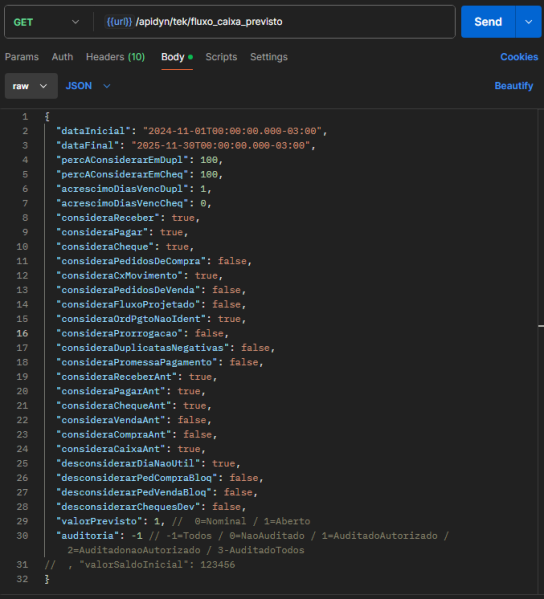This screenshot has width=544, height=599.
Task: Click the percAConsiderarEmDupl value 100
Action: pos(209,160)
